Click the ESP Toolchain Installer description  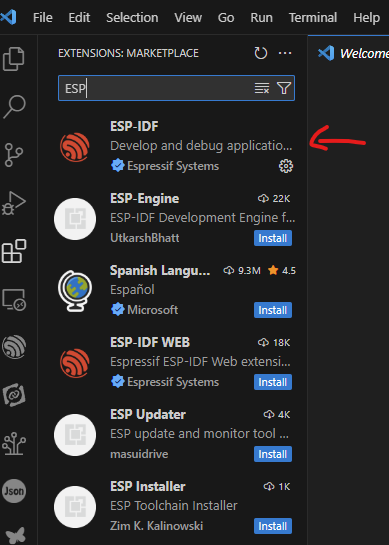point(174,505)
